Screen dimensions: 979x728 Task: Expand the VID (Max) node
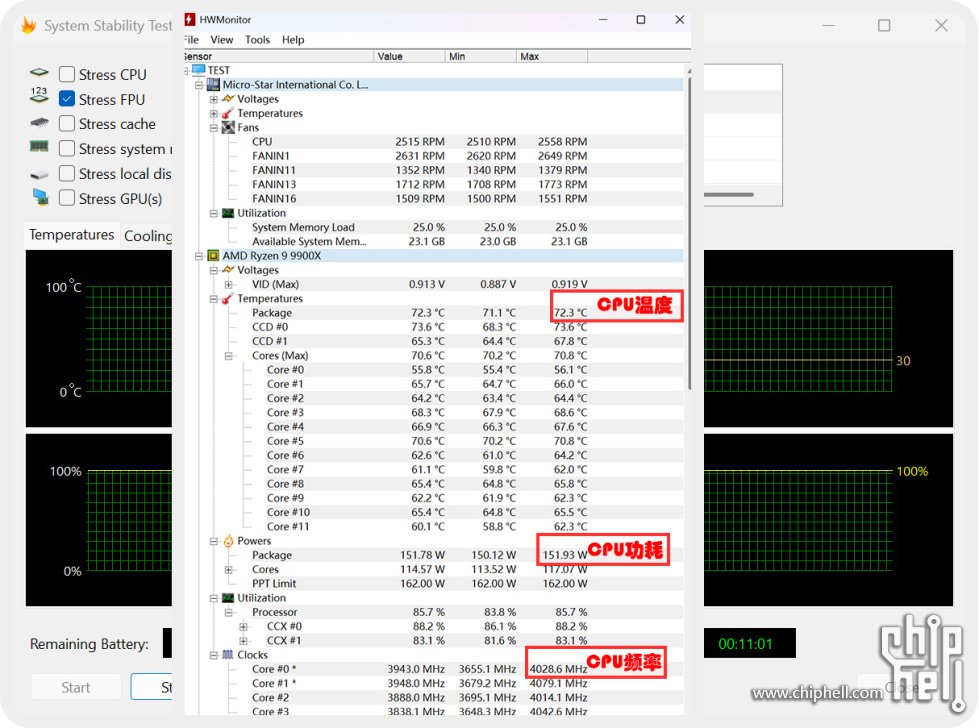point(229,285)
